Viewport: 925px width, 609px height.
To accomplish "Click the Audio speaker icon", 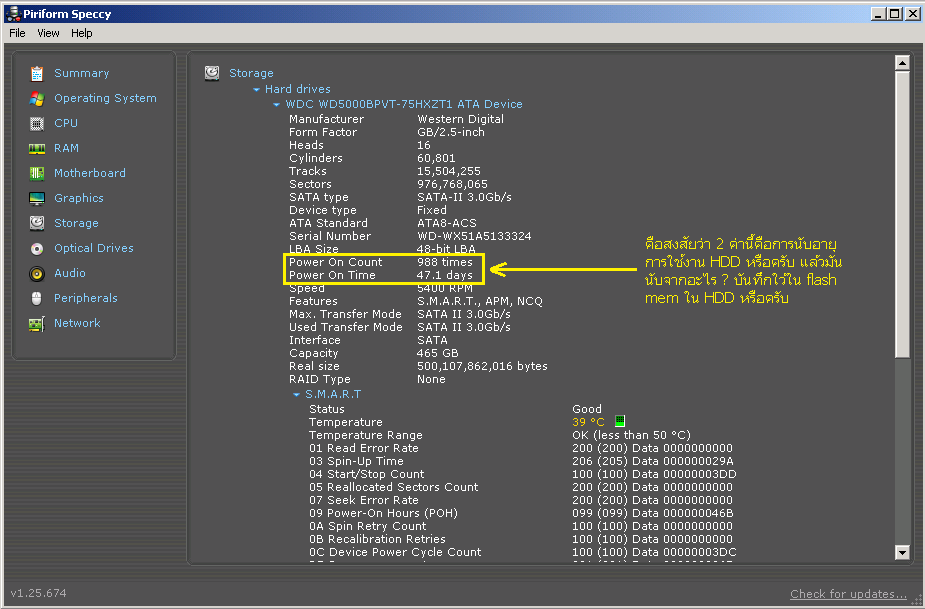I will [37, 273].
